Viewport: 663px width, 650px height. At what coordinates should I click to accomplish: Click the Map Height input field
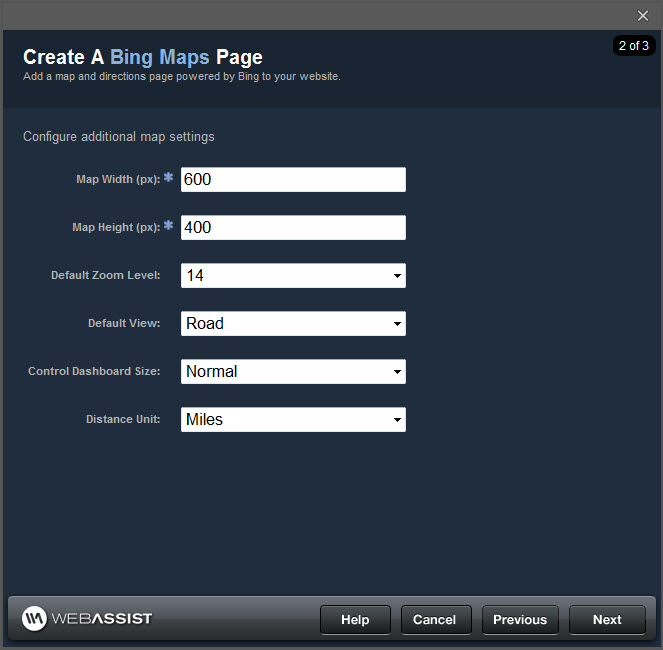pos(293,228)
